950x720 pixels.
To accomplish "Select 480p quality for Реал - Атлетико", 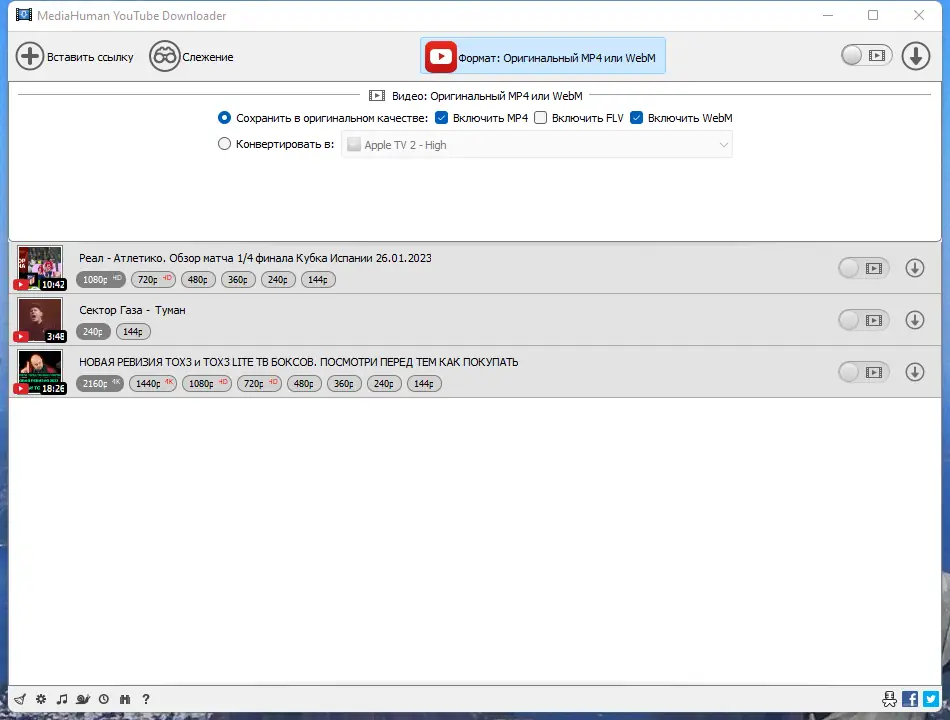I will click(198, 279).
